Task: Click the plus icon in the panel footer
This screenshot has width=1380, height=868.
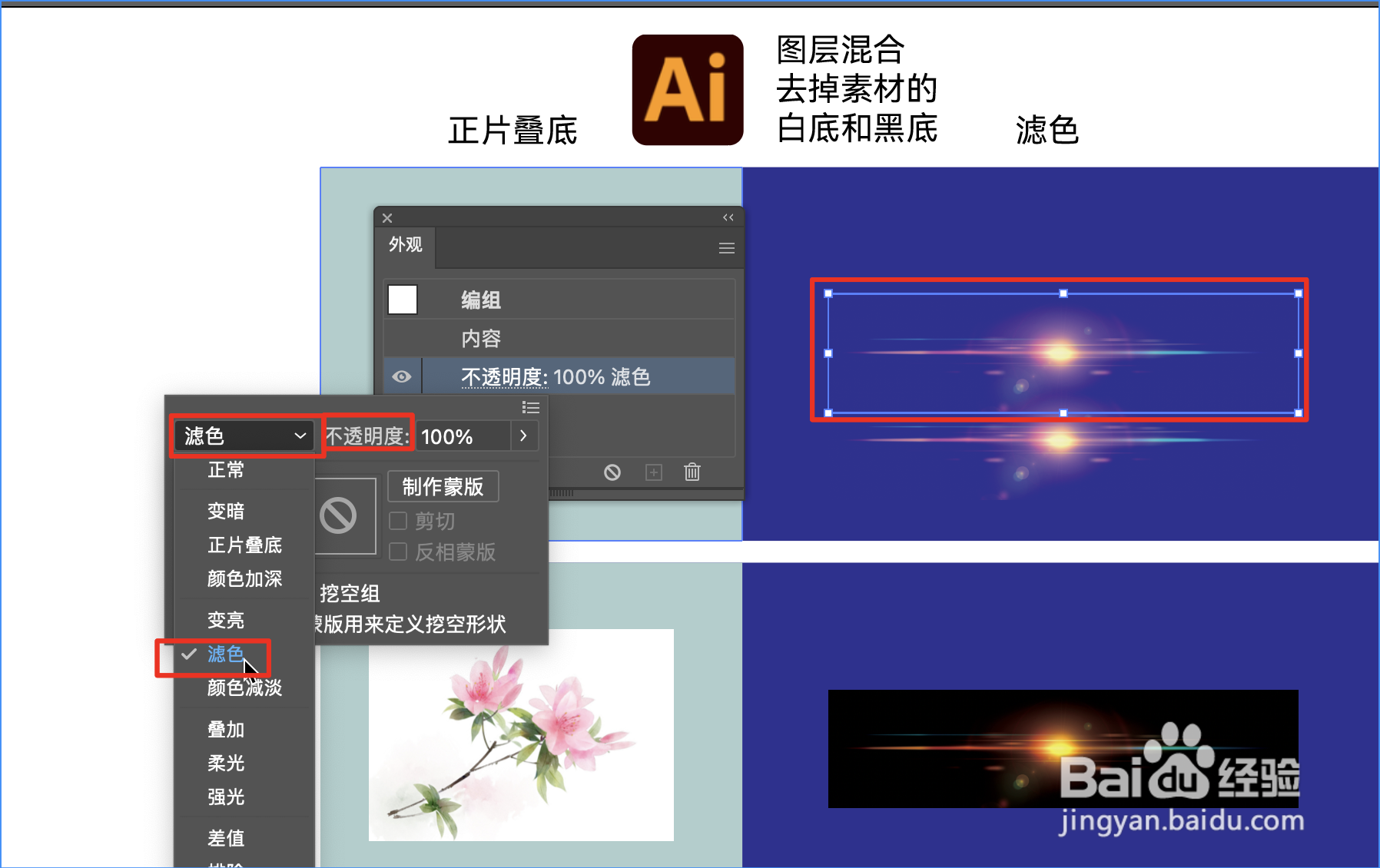Action: [x=653, y=472]
